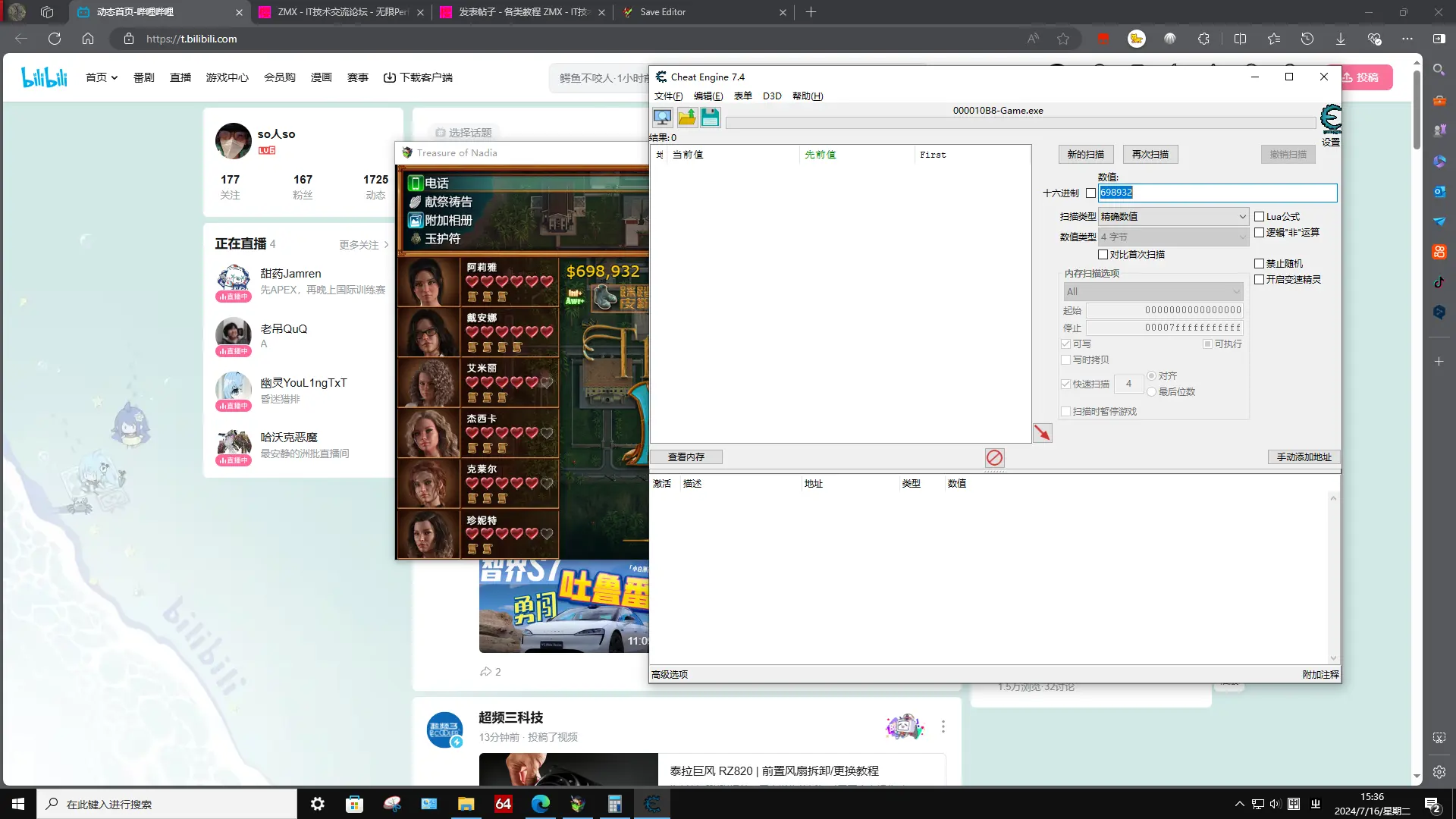This screenshot has height=819, width=1456.
Task: Open browser split screen icon
Action: click(1241, 39)
